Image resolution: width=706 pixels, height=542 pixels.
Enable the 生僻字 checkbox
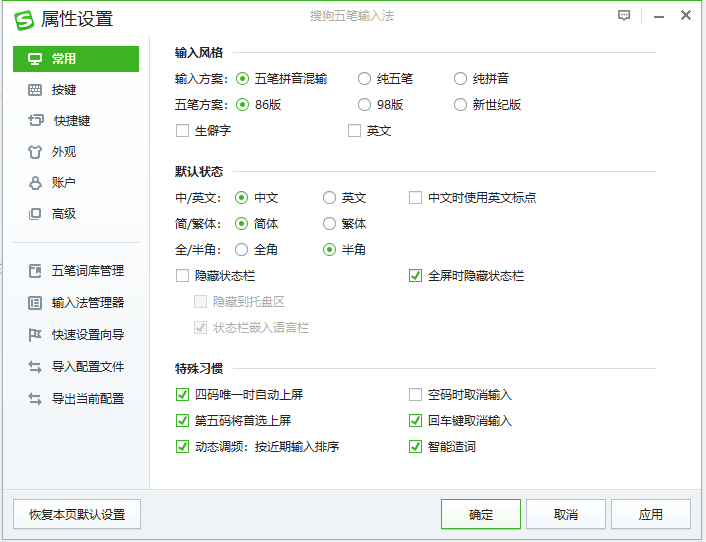[182, 131]
